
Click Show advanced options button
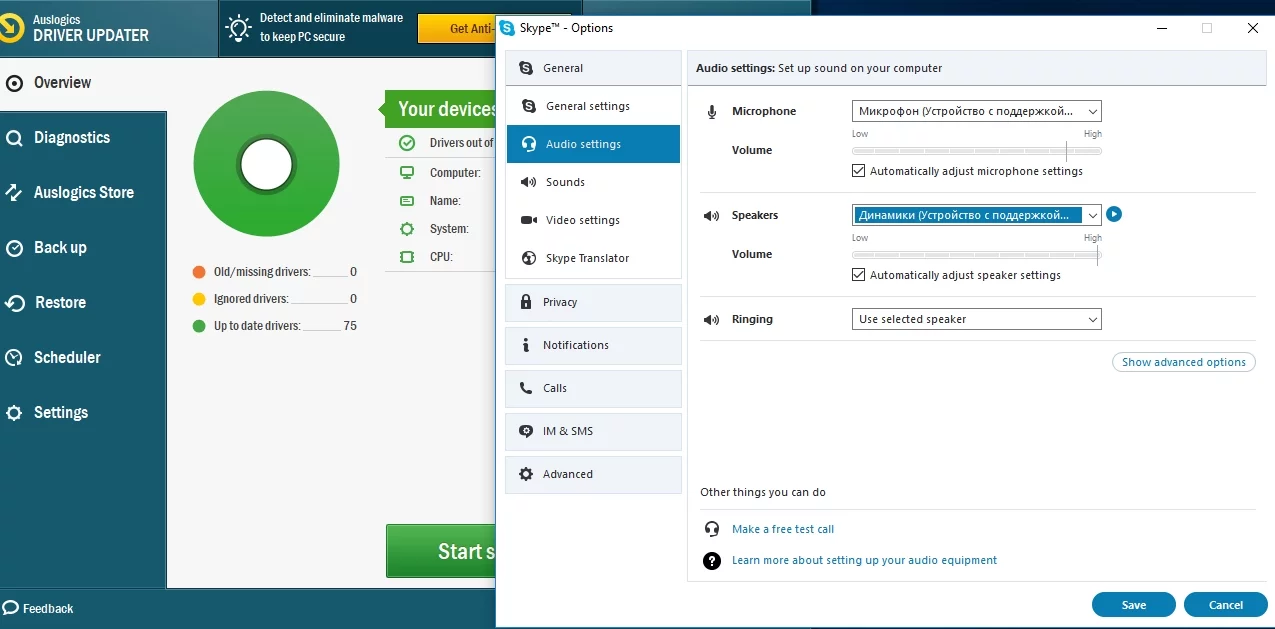tap(1184, 362)
